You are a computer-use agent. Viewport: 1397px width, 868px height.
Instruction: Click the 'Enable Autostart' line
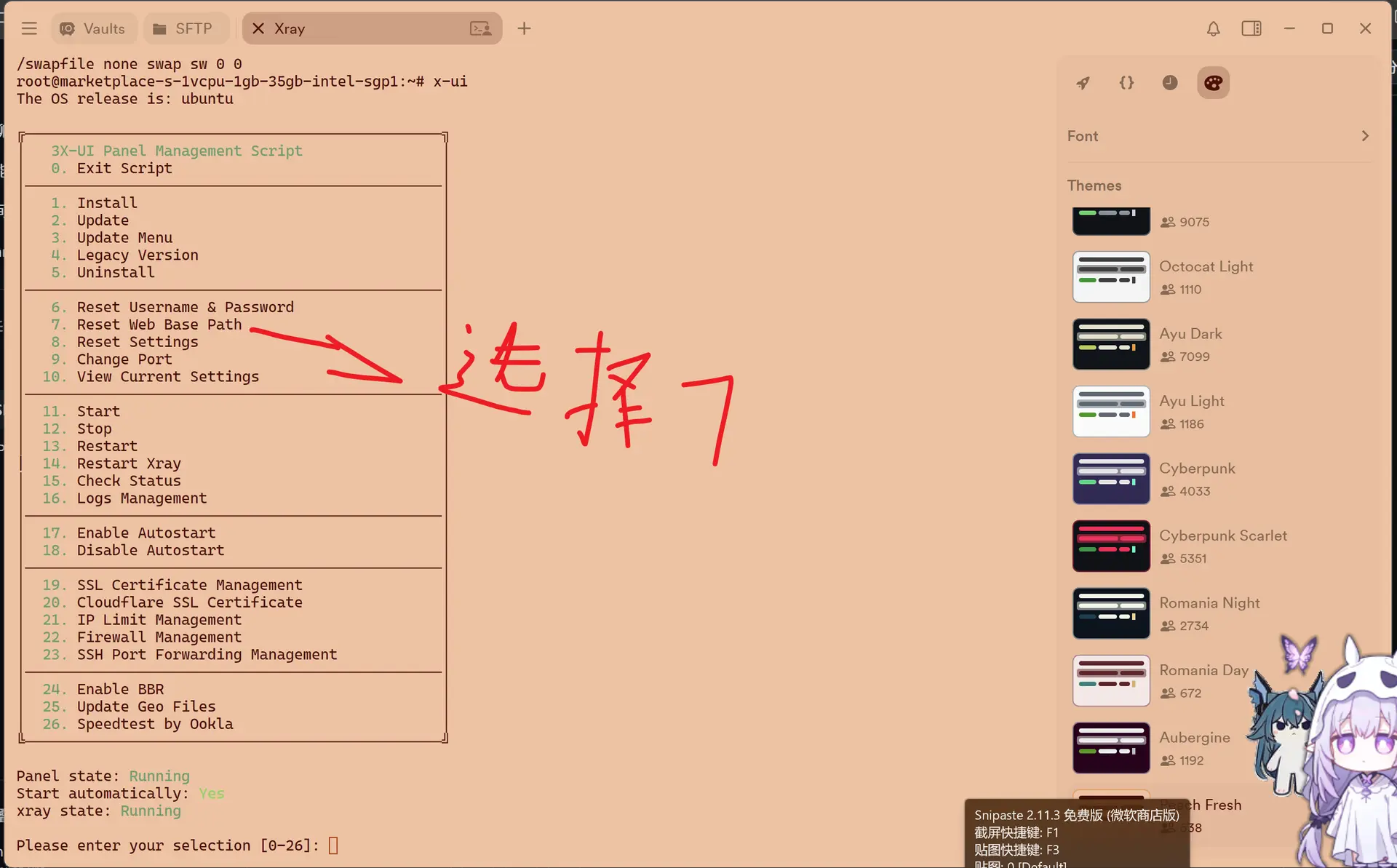pyautogui.click(x=129, y=533)
